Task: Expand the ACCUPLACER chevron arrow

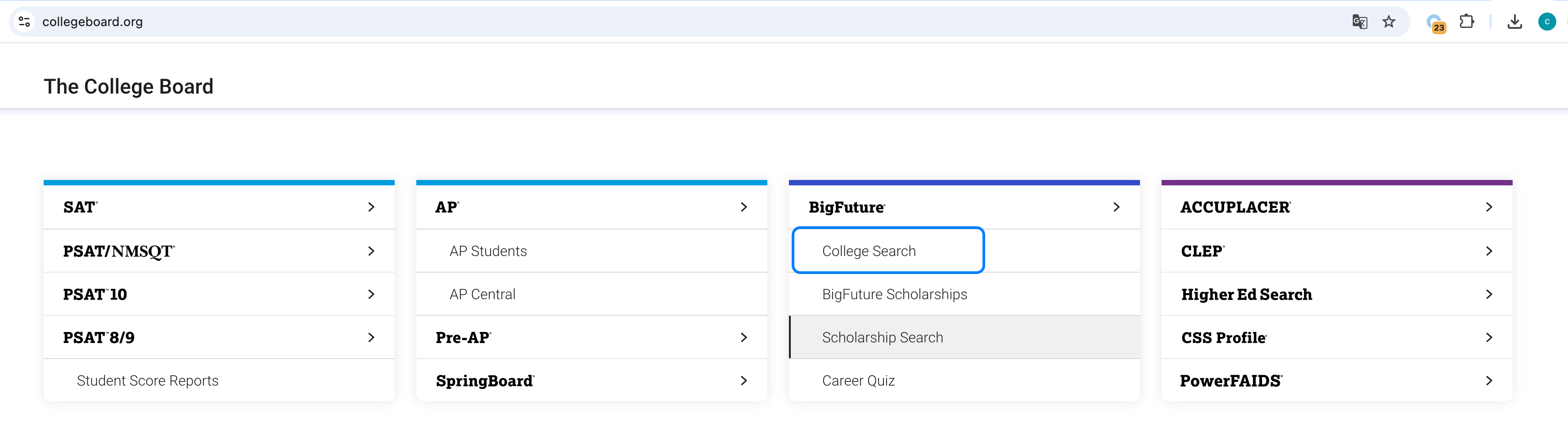Action: coord(1489,207)
